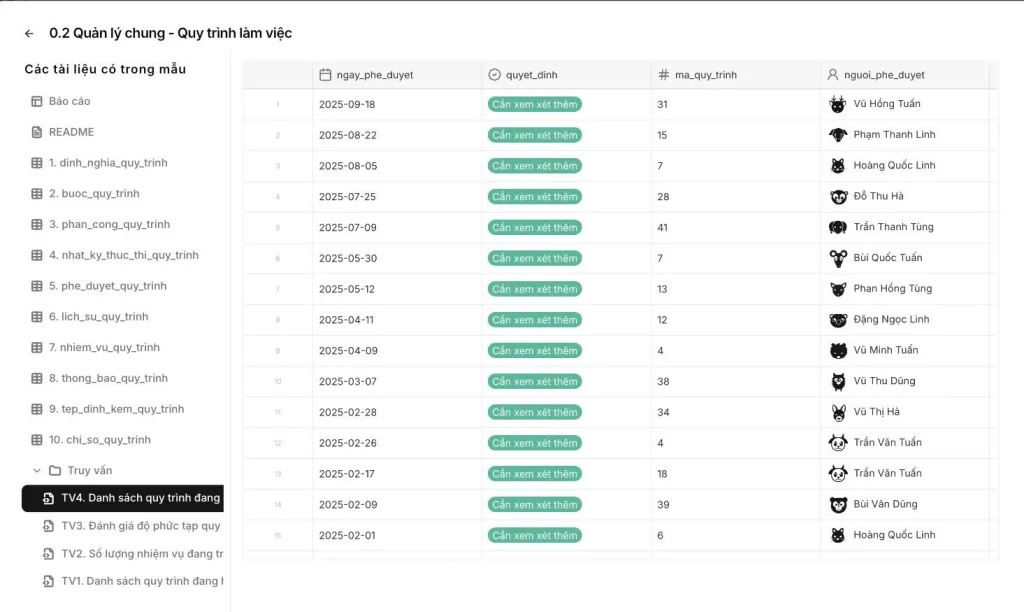1024x612 pixels.
Task: Open the 5. phe_duyet_quy_trinh table
Action: (x=107, y=286)
